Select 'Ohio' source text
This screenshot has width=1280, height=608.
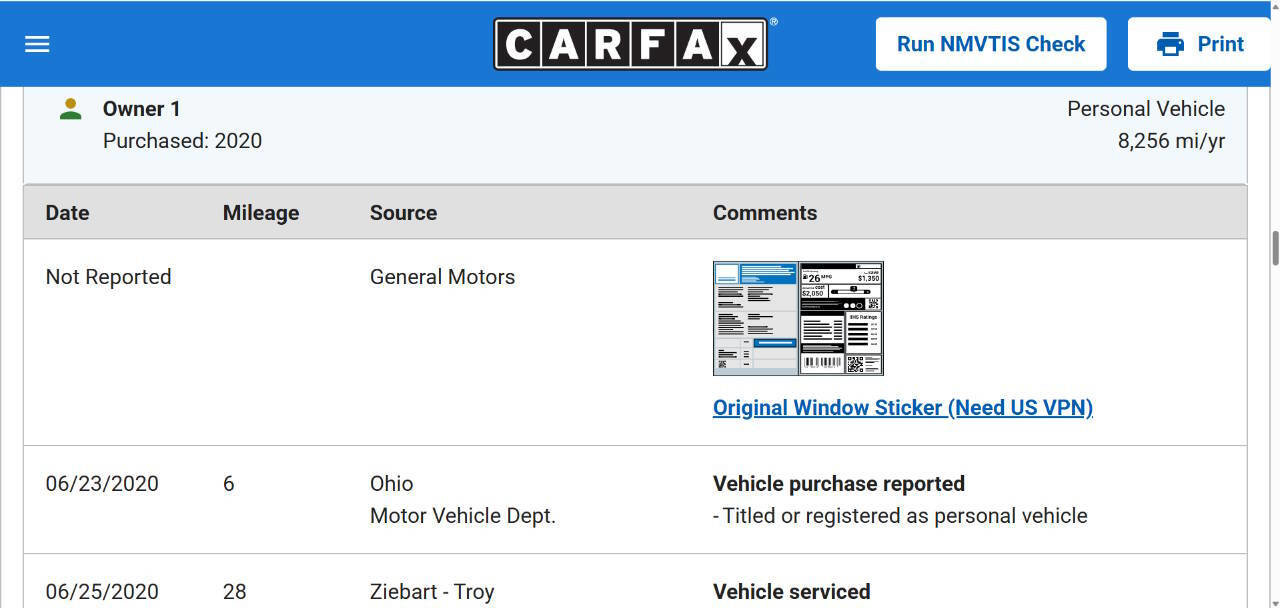point(391,484)
